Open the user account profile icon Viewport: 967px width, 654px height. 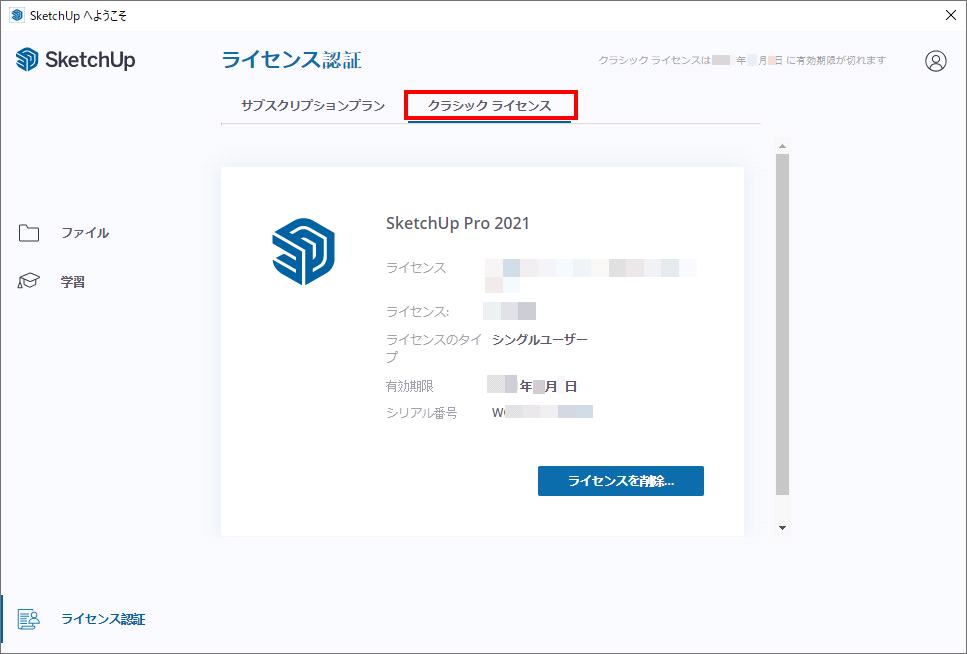pyautogui.click(x=936, y=61)
